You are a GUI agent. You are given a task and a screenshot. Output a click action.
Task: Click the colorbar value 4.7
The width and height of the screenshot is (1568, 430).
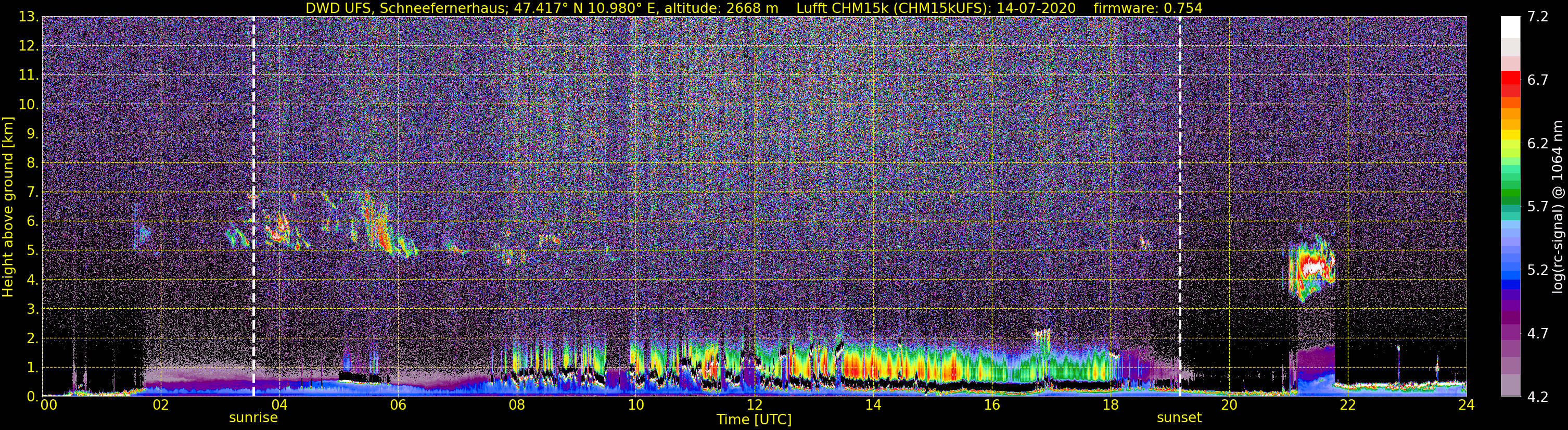tap(1538, 333)
